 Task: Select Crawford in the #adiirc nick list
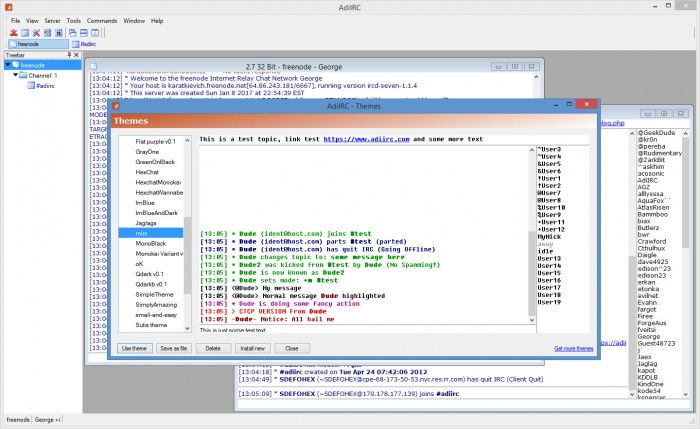click(652, 242)
